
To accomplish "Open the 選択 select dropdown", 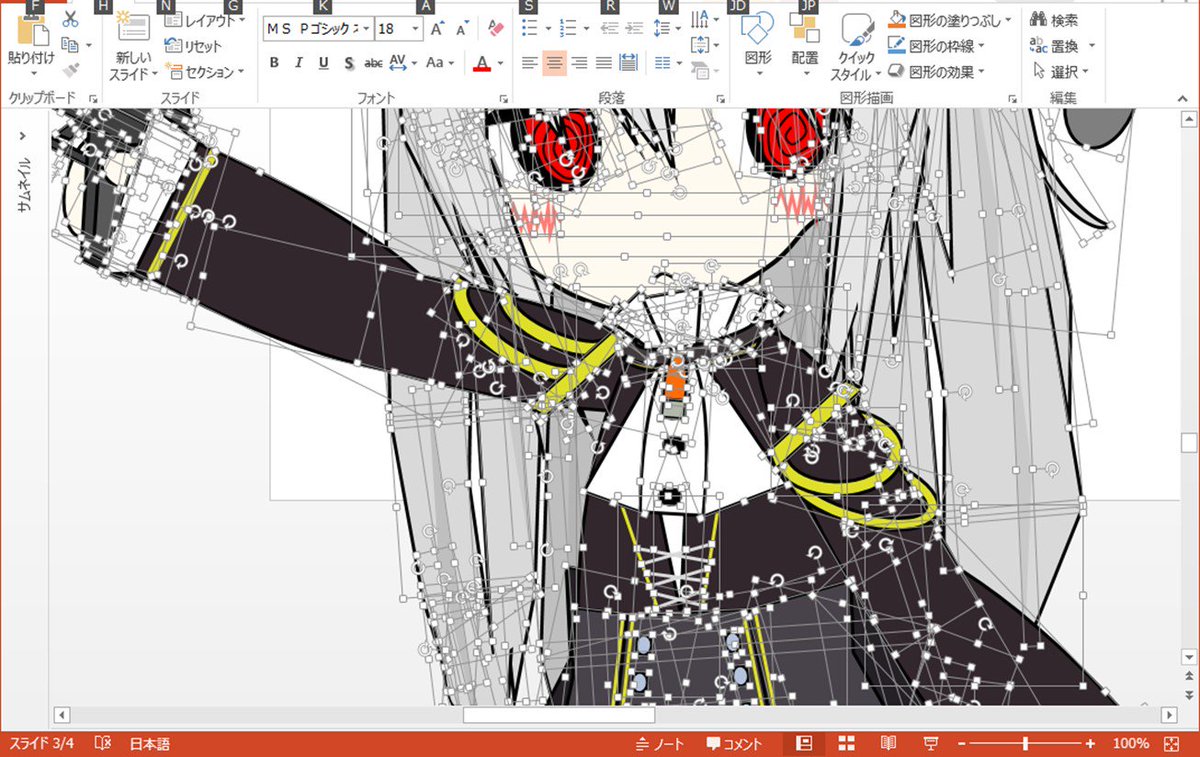I will coord(1062,72).
